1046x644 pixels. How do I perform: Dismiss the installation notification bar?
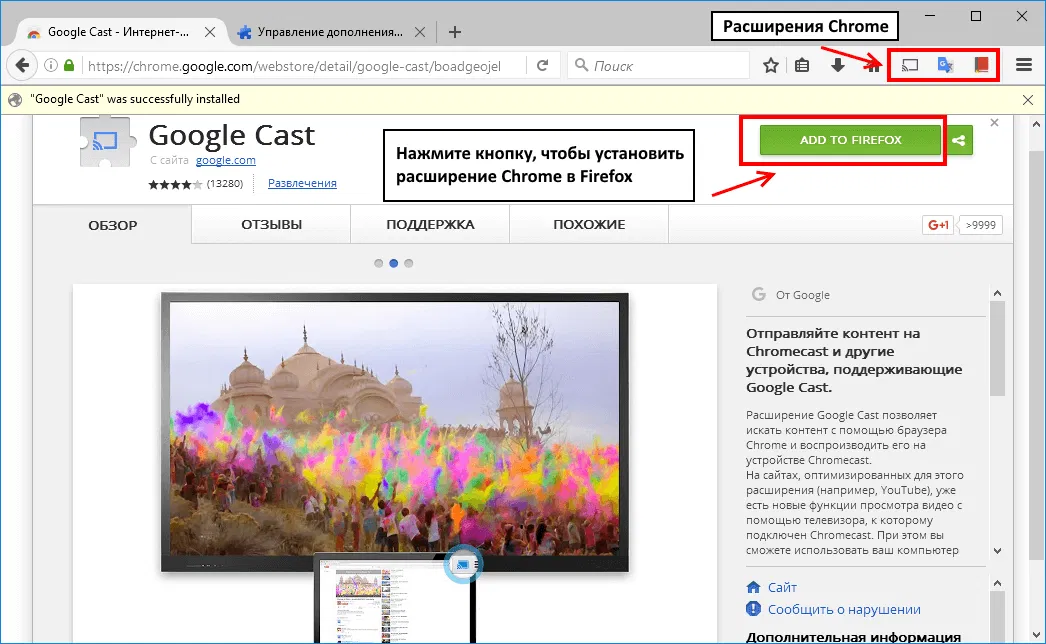[x=1027, y=98]
